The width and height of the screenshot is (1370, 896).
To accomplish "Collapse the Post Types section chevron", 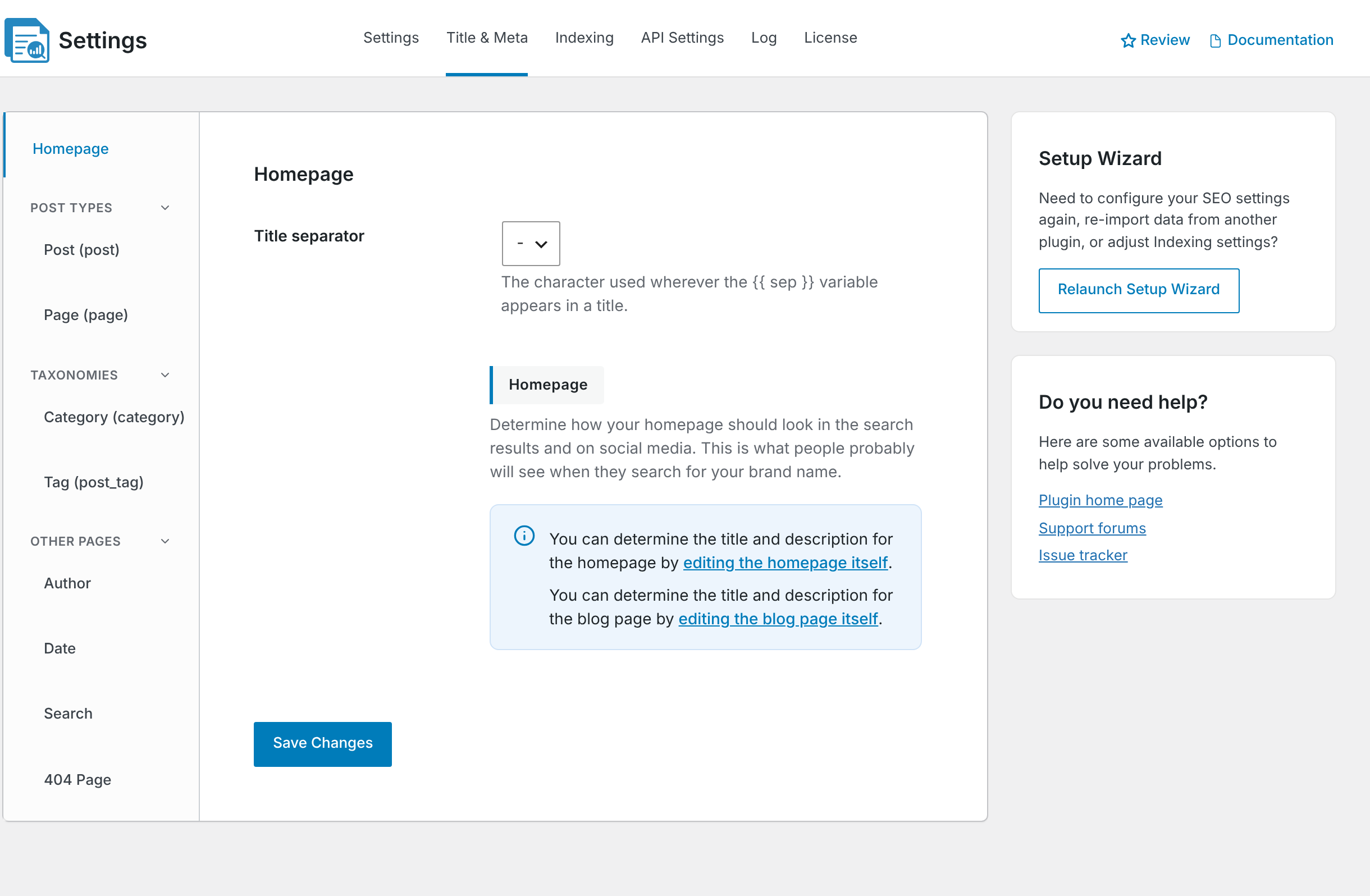I will 165,208.
